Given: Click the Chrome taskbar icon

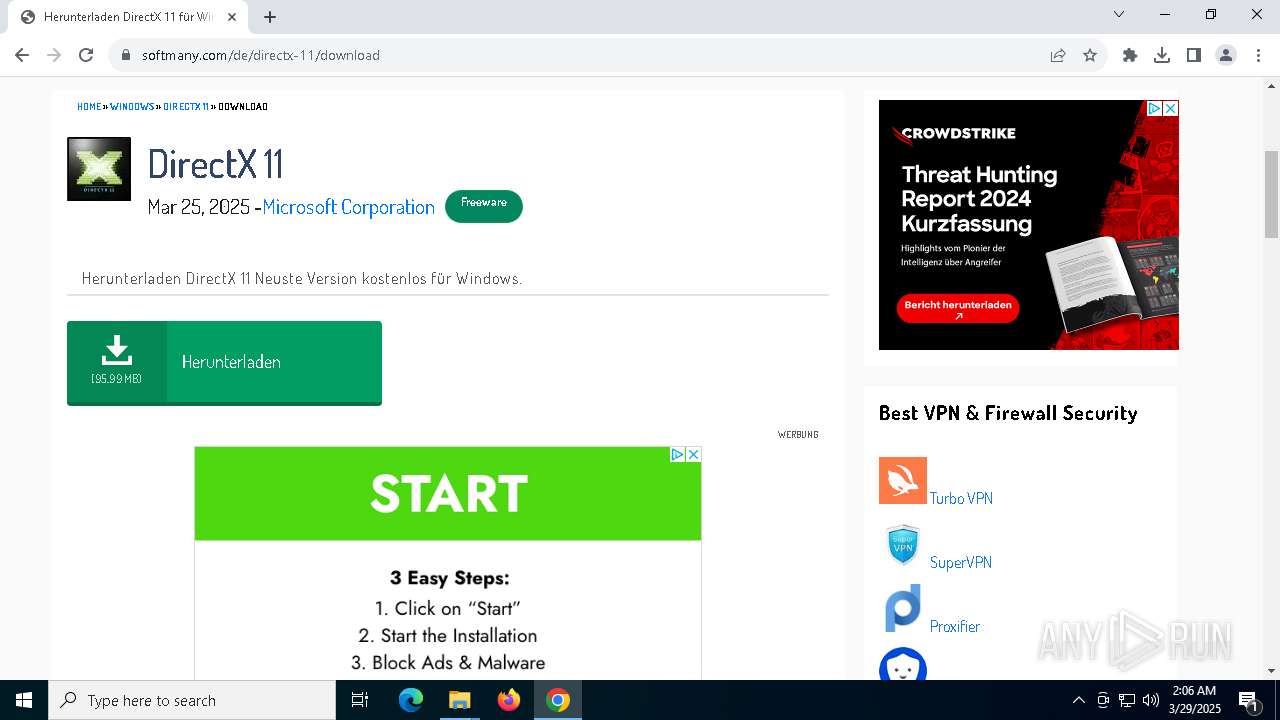Looking at the screenshot, I should (x=557, y=700).
